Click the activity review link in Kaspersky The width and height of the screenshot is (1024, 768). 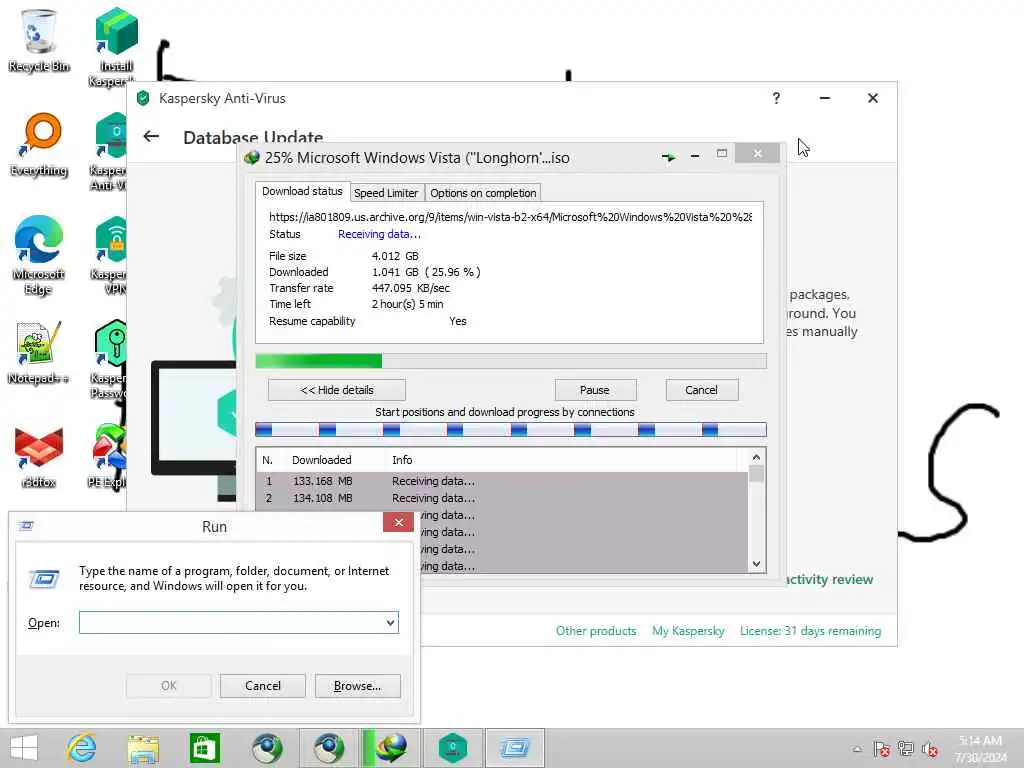click(829, 579)
